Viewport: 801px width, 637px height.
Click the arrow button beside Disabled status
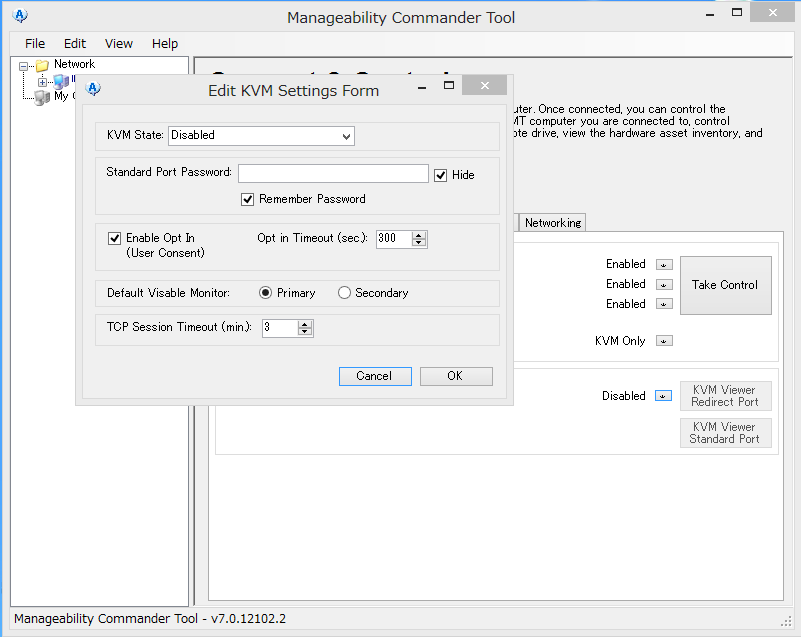click(x=663, y=396)
